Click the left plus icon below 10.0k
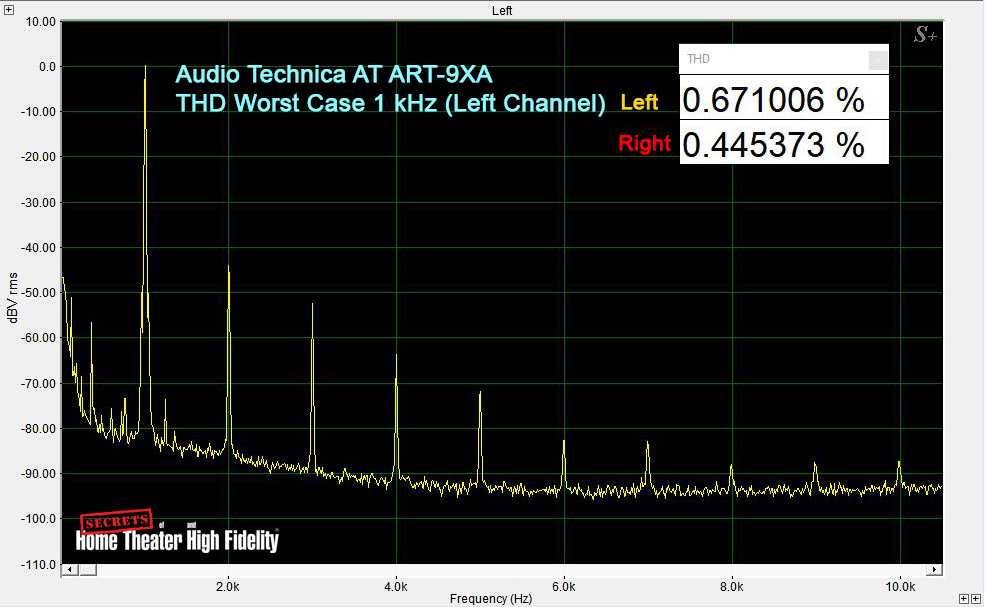The height and width of the screenshot is (607, 985). [964, 599]
